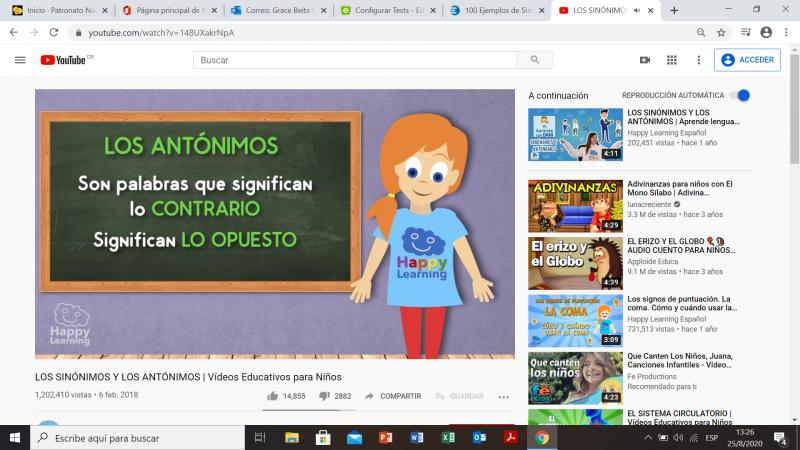This screenshot has height=450, width=800.
Task: Open Que canten los niños thumbnail
Action: point(575,378)
